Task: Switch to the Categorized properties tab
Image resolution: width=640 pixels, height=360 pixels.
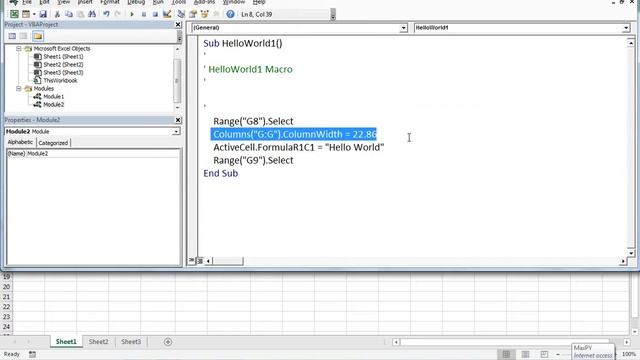Action: point(53,143)
